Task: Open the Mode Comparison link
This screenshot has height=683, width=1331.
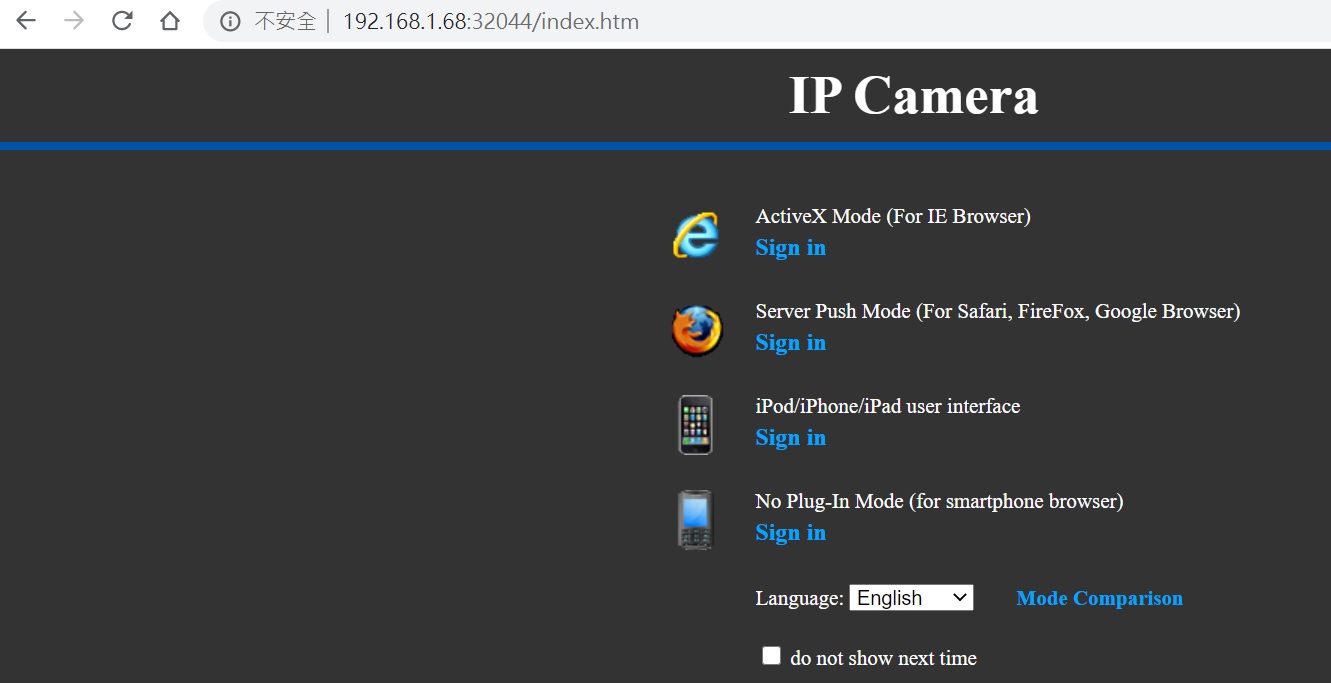Action: pyautogui.click(x=1099, y=598)
